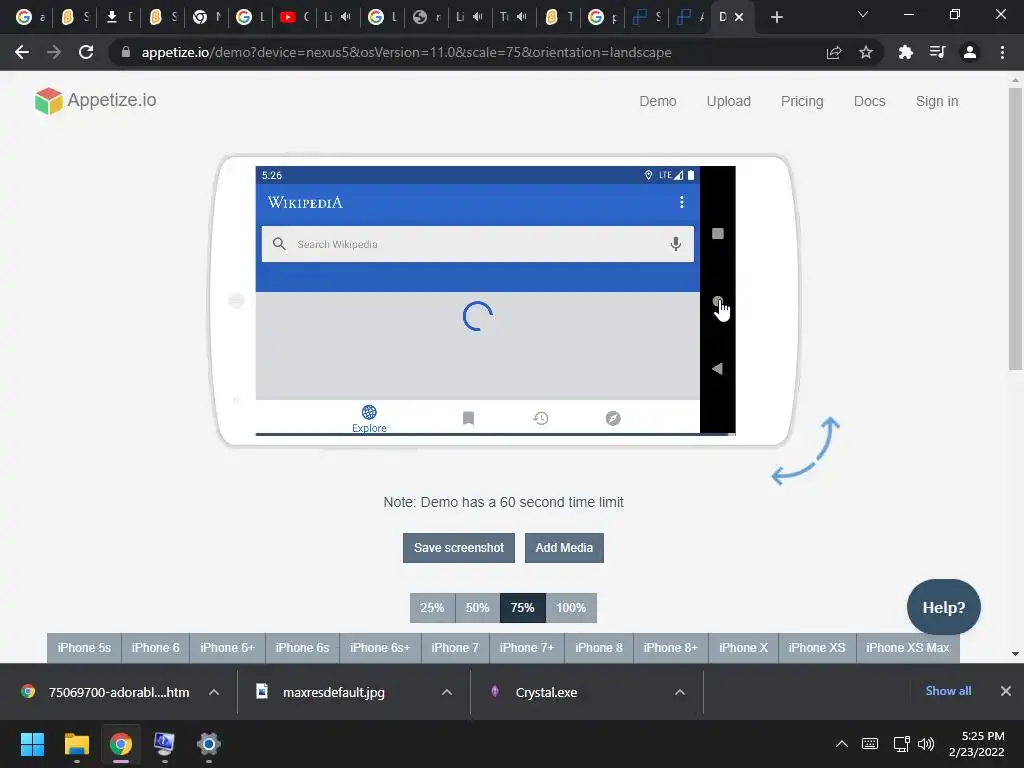Tap the Android back triangle button
This screenshot has height=768, width=1024.
pyautogui.click(x=717, y=368)
